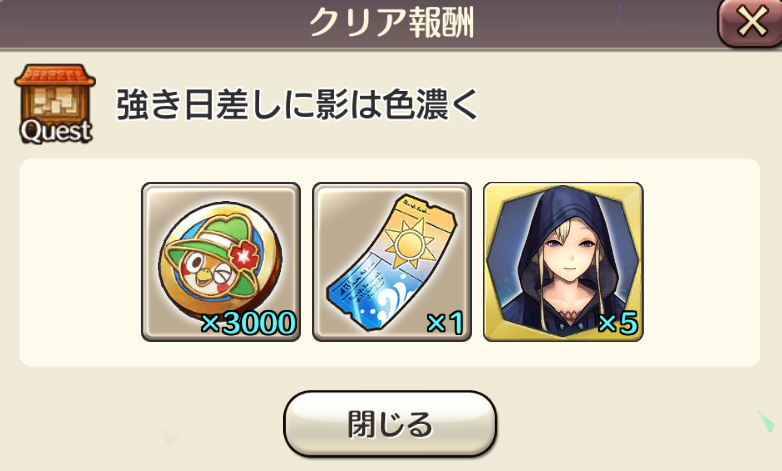Image resolution: width=782 pixels, height=471 pixels.
Task: Click the 閉じる button
Action: 390,424
